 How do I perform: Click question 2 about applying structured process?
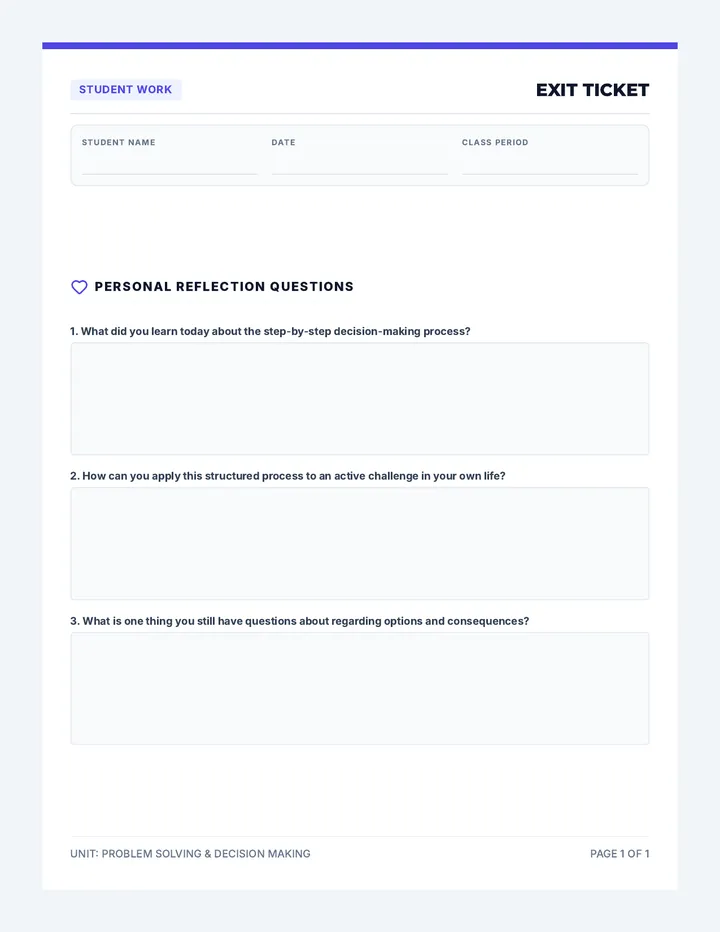point(288,476)
